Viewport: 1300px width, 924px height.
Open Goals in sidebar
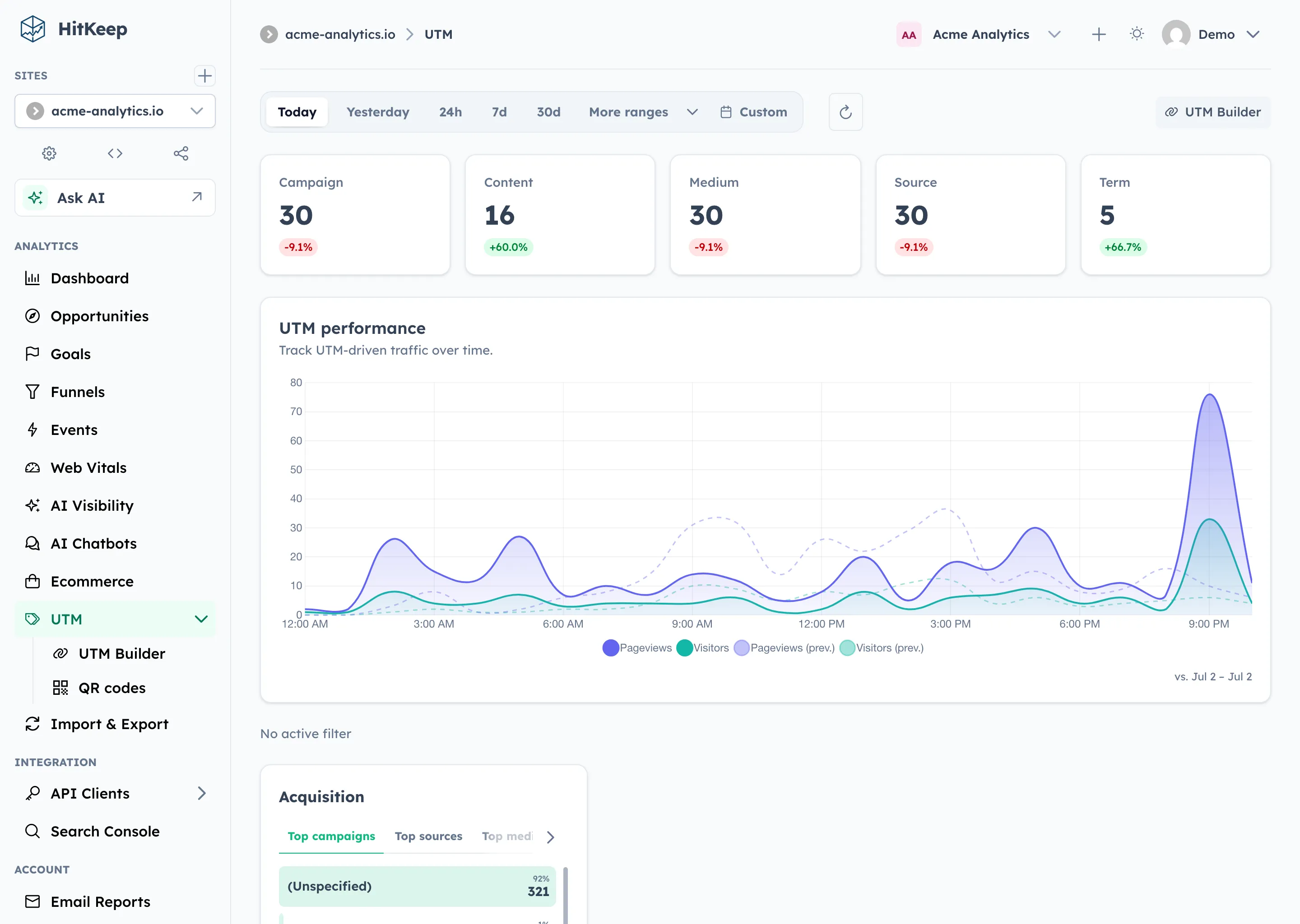115,354
